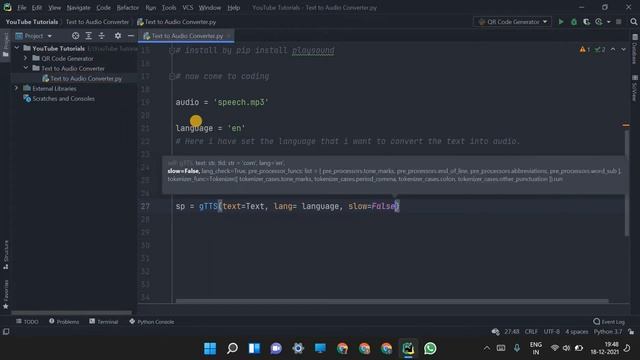Expand External Libraries node
The height and width of the screenshot is (360, 640).
click(17, 88)
